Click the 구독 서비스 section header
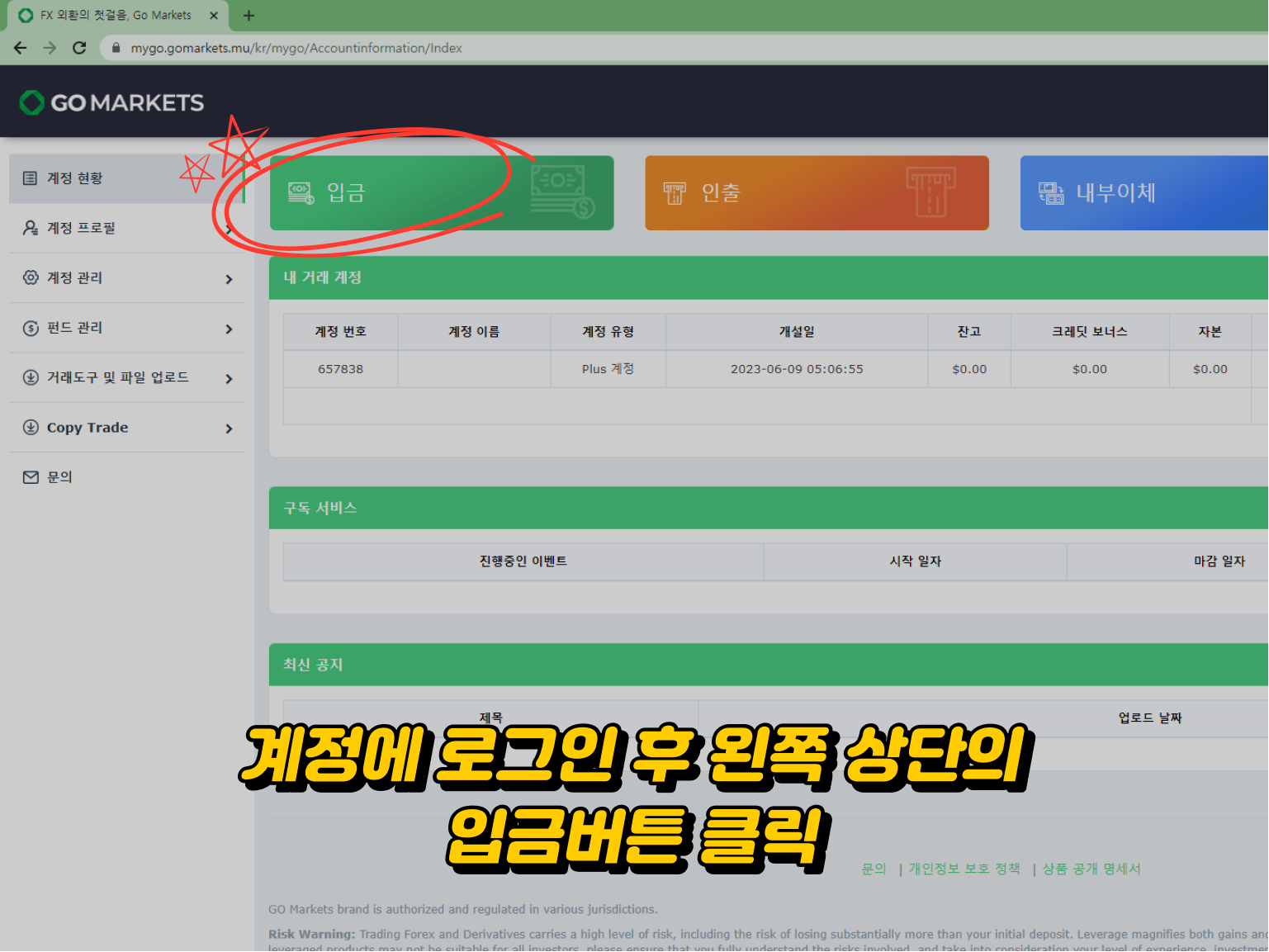 click(769, 508)
